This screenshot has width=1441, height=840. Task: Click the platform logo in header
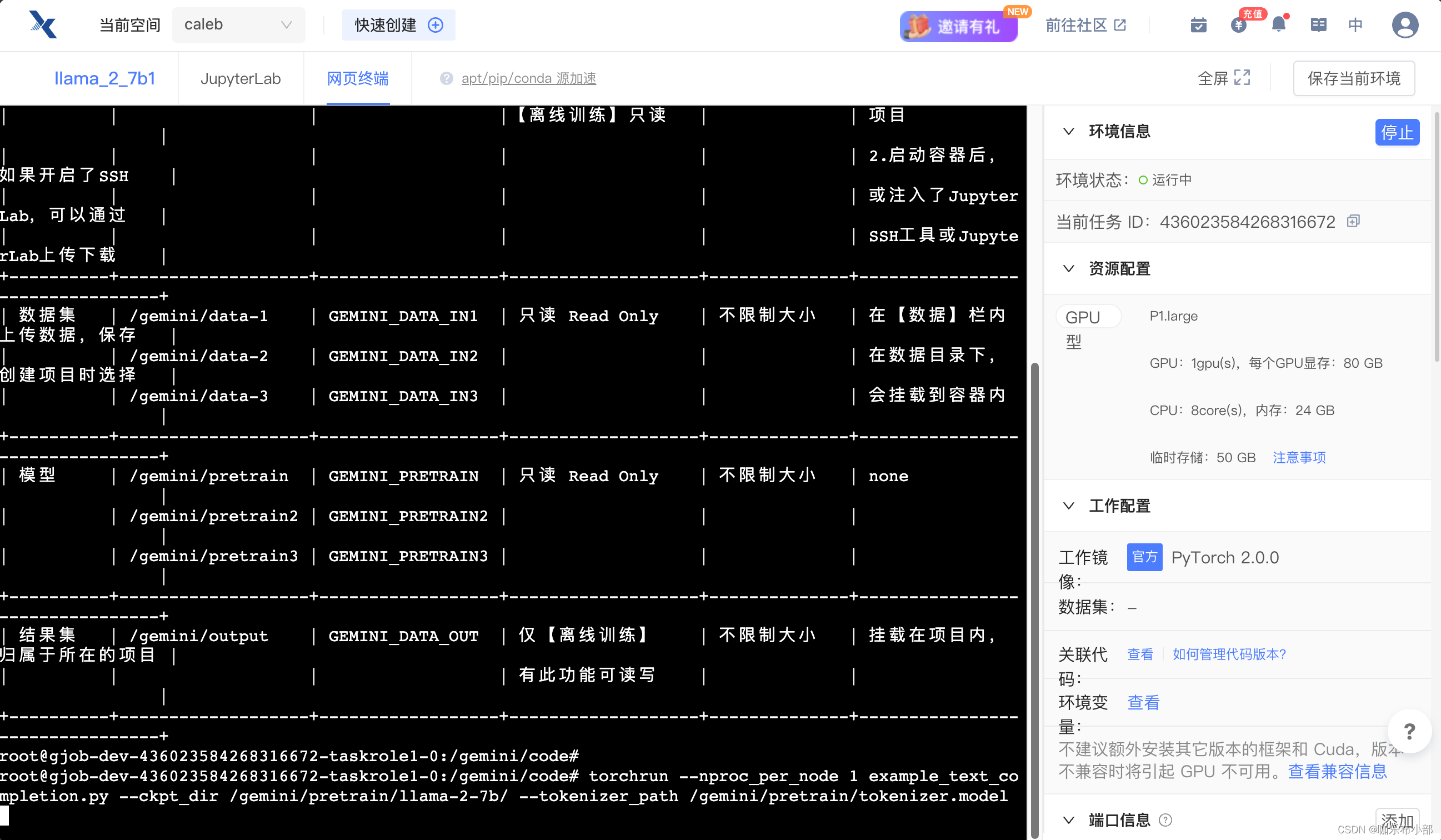click(x=43, y=25)
